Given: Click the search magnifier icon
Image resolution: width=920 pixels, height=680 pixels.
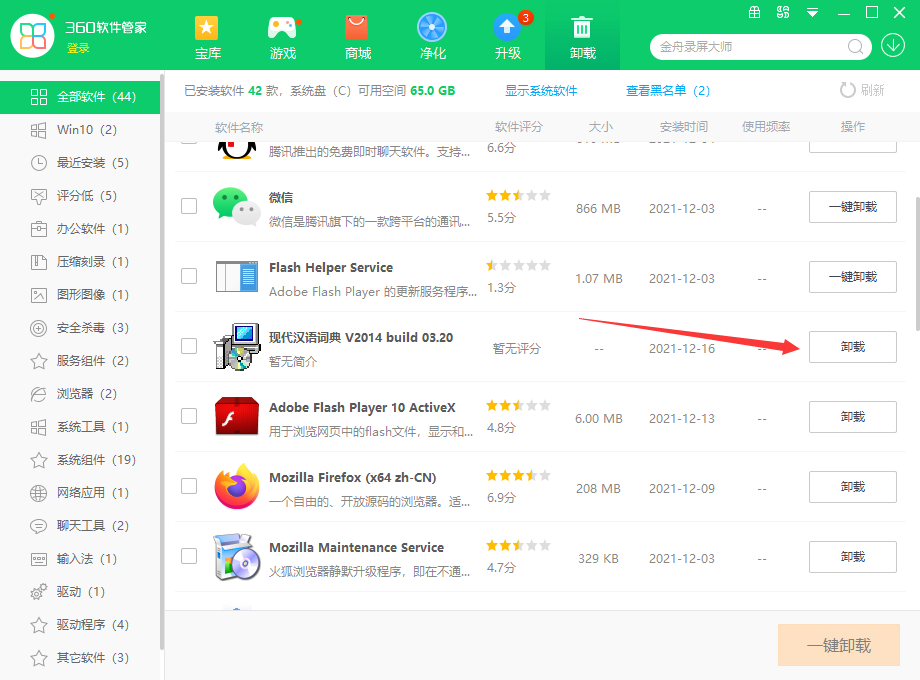Looking at the screenshot, I should (x=855, y=47).
